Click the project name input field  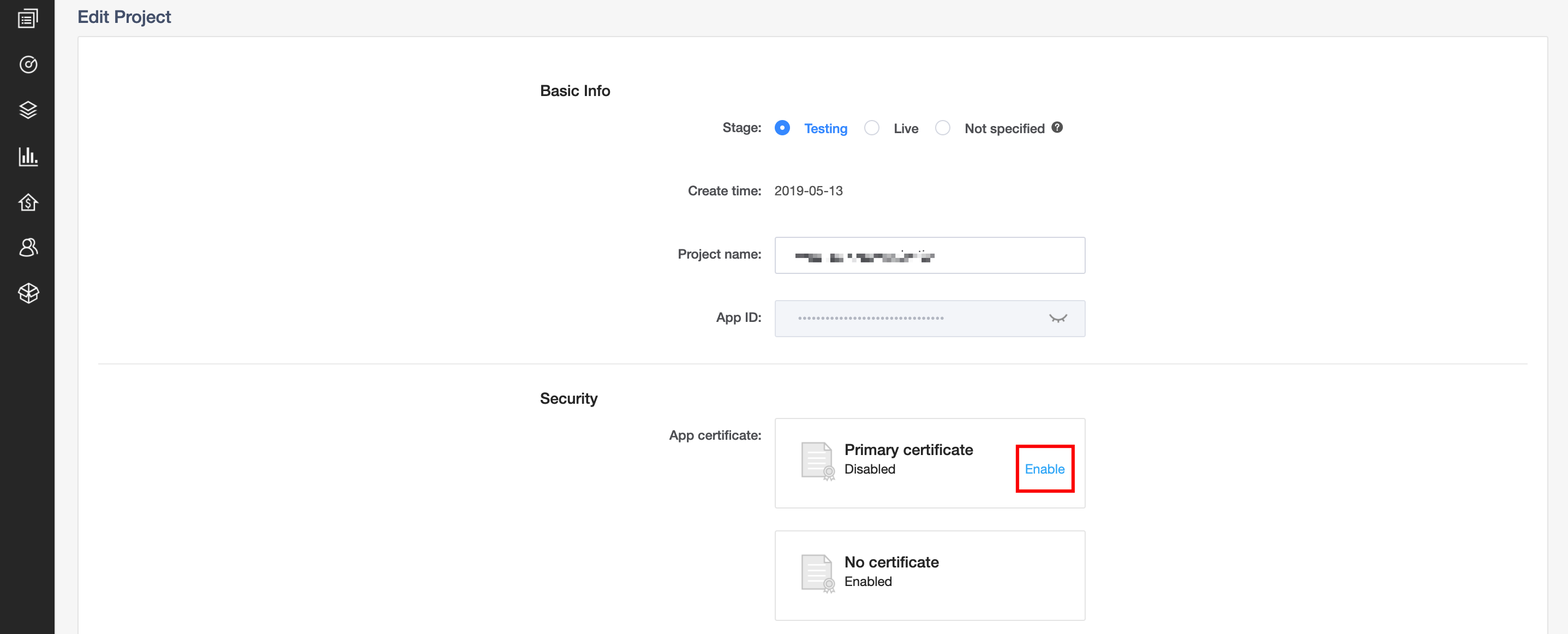point(929,256)
